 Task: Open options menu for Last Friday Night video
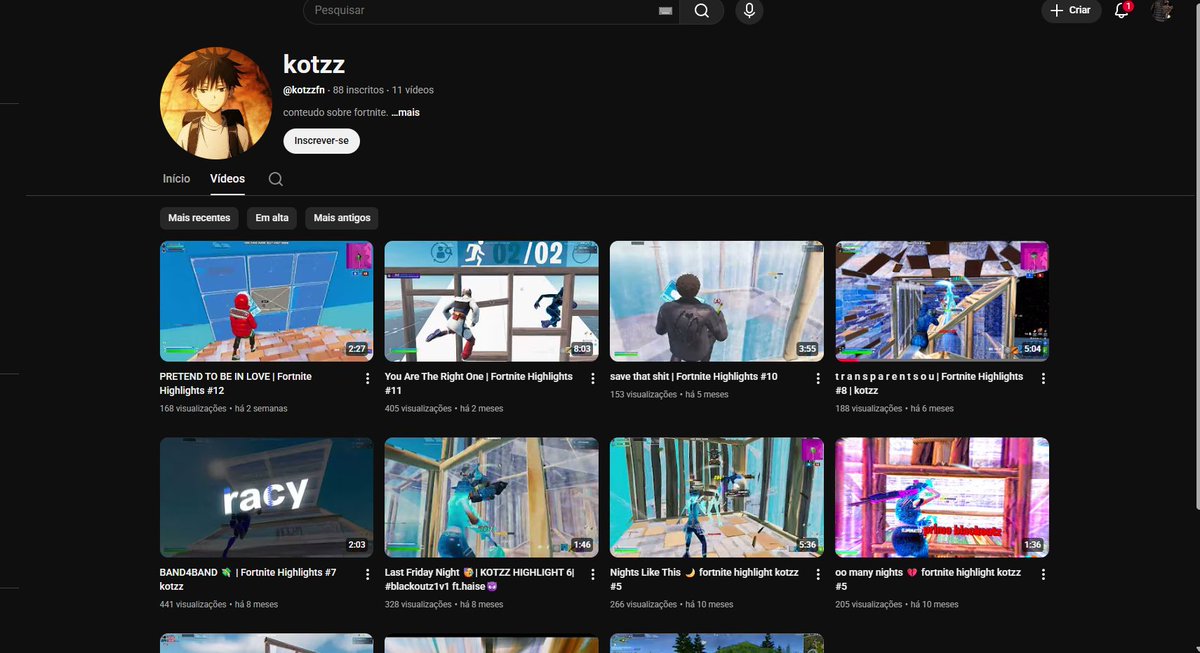click(x=592, y=575)
